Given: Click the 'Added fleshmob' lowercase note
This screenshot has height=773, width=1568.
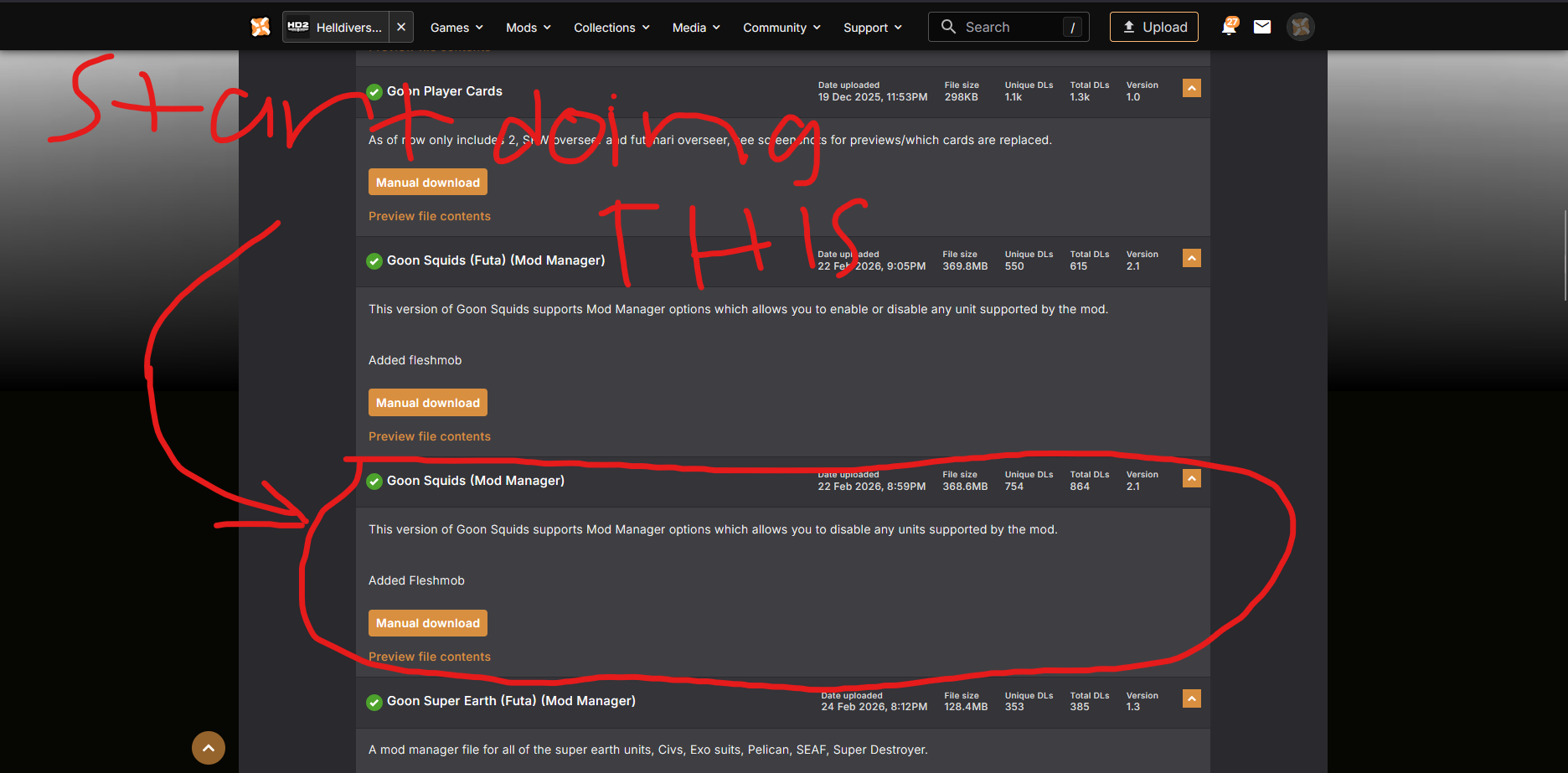Looking at the screenshot, I should pos(415,360).
